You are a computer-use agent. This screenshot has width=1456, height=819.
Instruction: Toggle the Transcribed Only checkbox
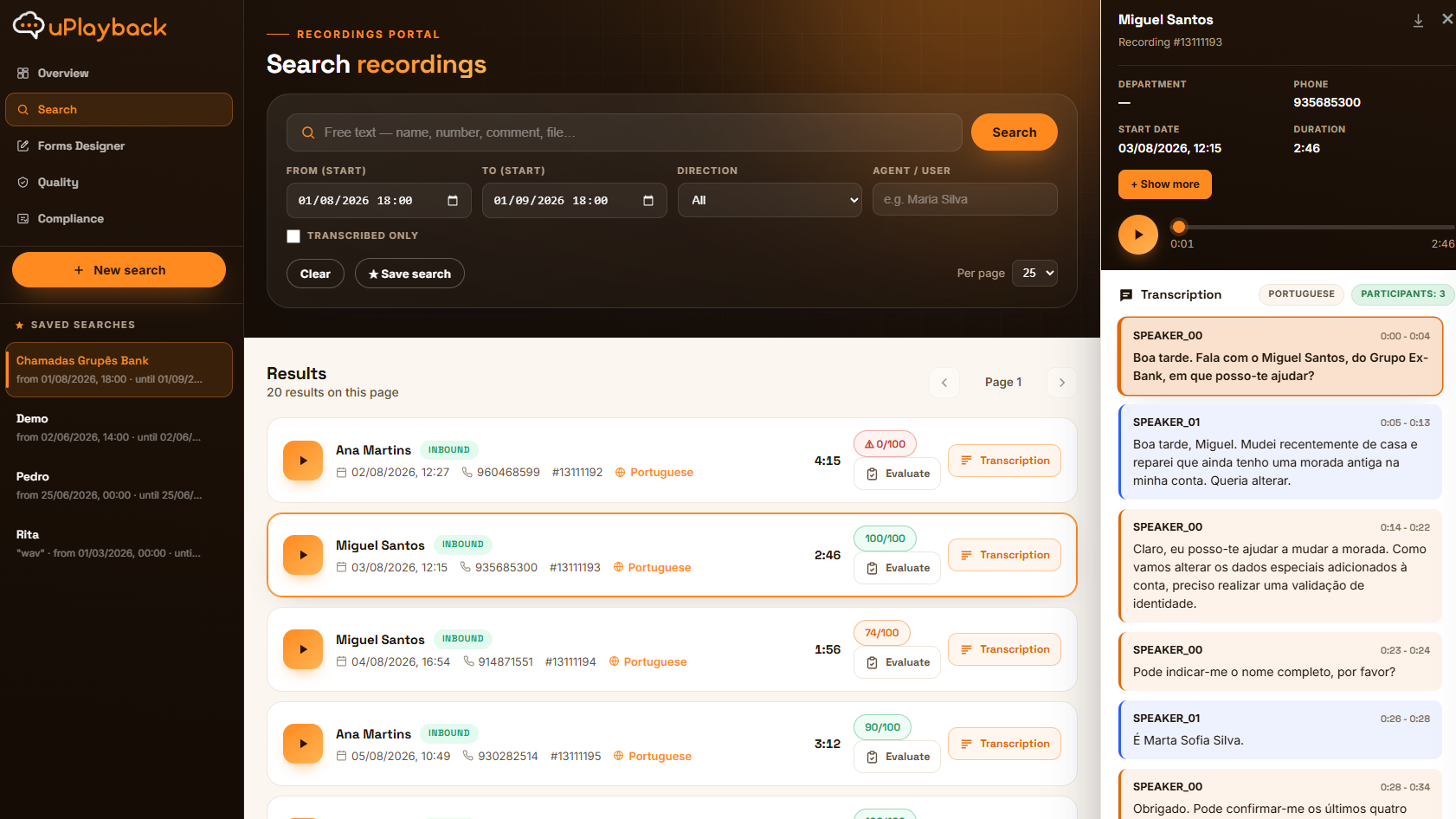point(293,236)
